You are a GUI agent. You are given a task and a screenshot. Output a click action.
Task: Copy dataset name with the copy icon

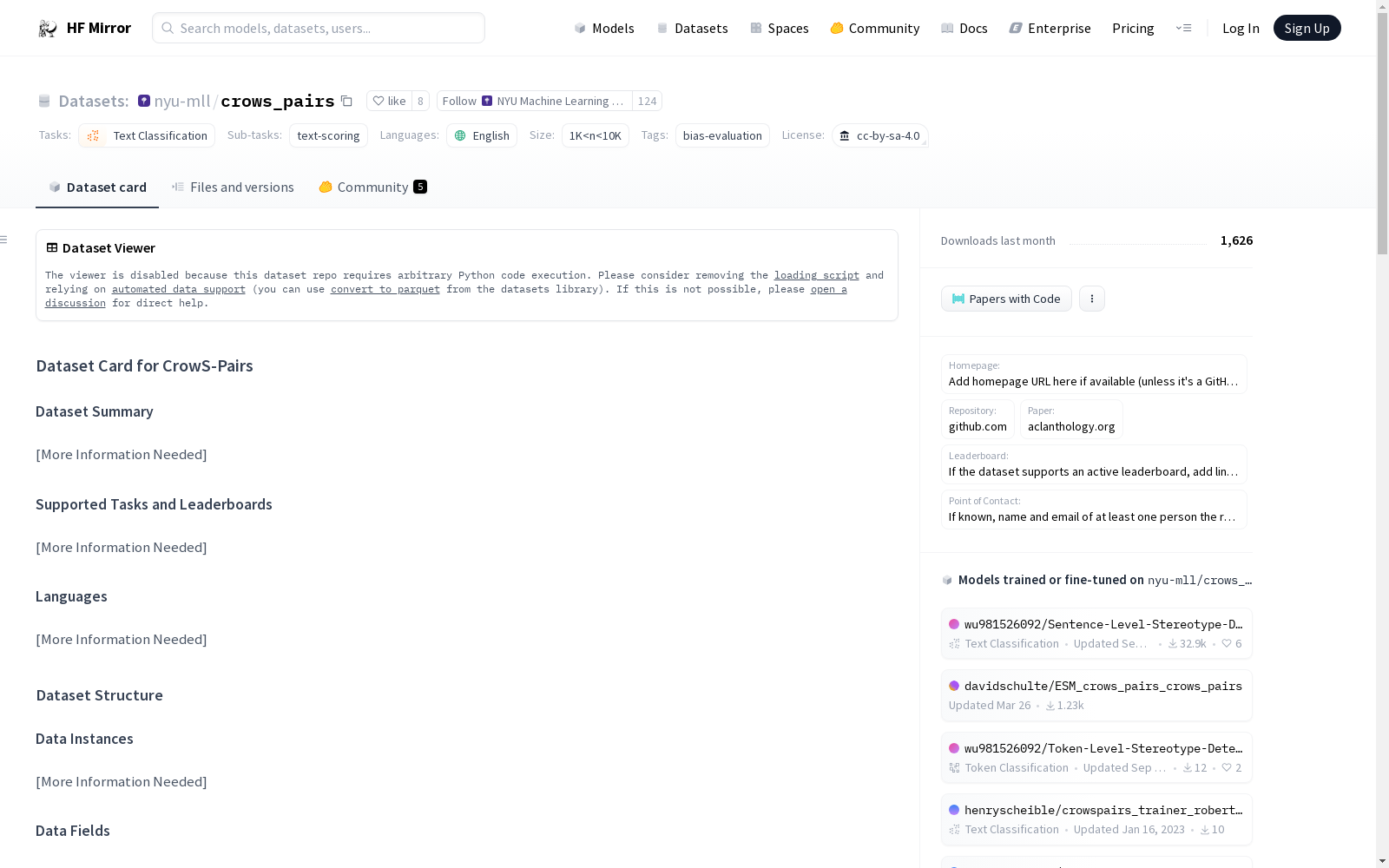pyautogui.click(x=346, y=101)
